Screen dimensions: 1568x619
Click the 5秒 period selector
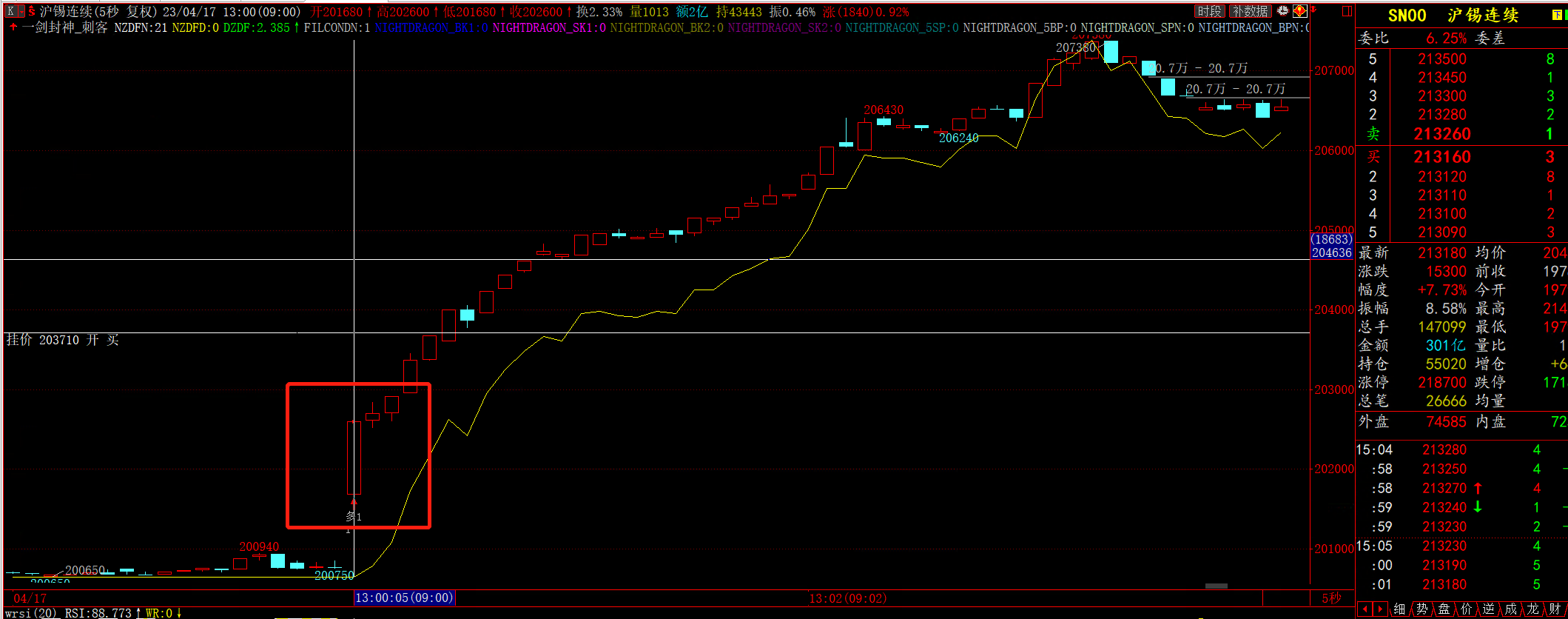pyautogui.click(x=1330, y=598)
